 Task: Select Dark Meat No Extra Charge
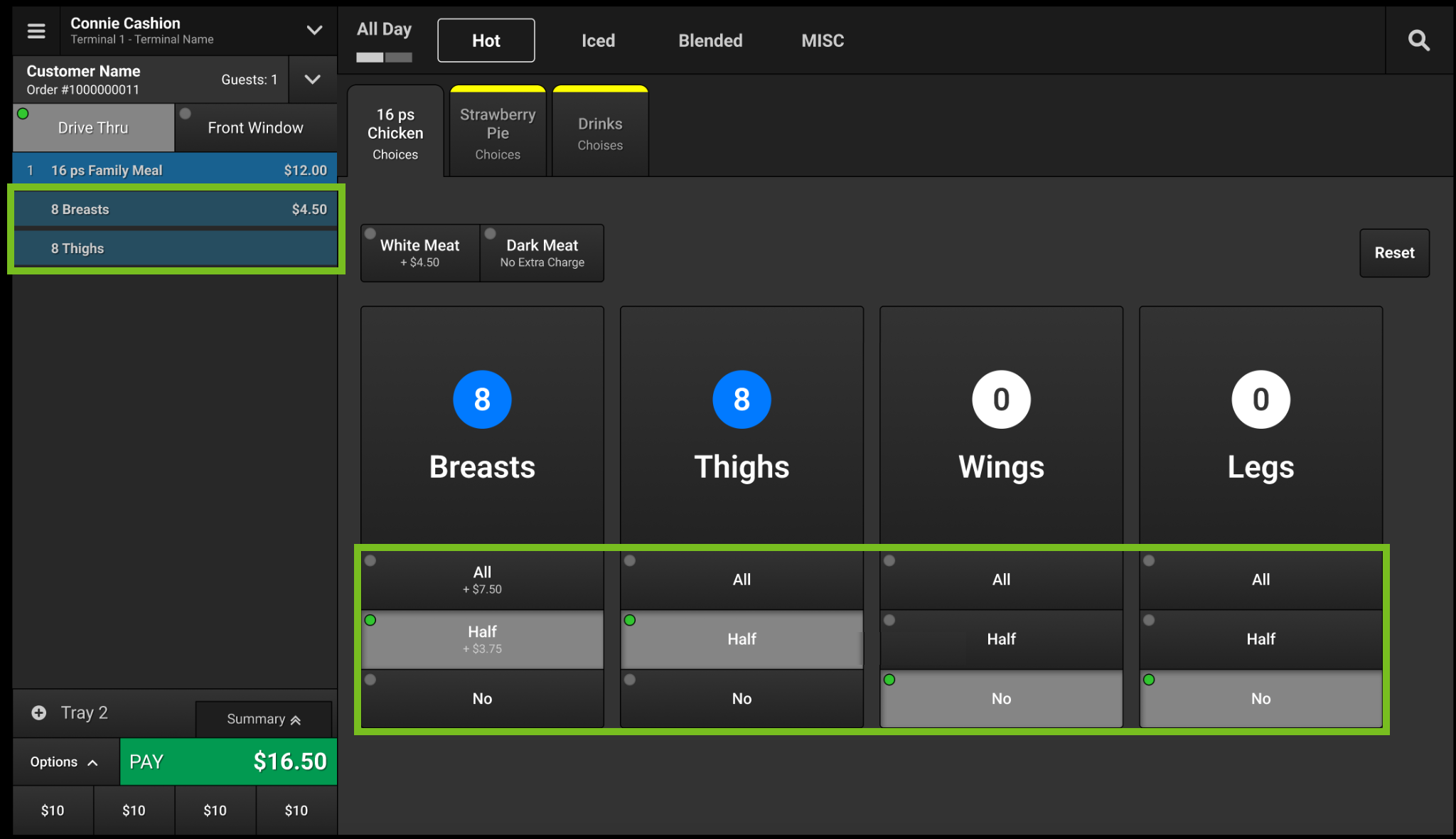tap(542, 253)
